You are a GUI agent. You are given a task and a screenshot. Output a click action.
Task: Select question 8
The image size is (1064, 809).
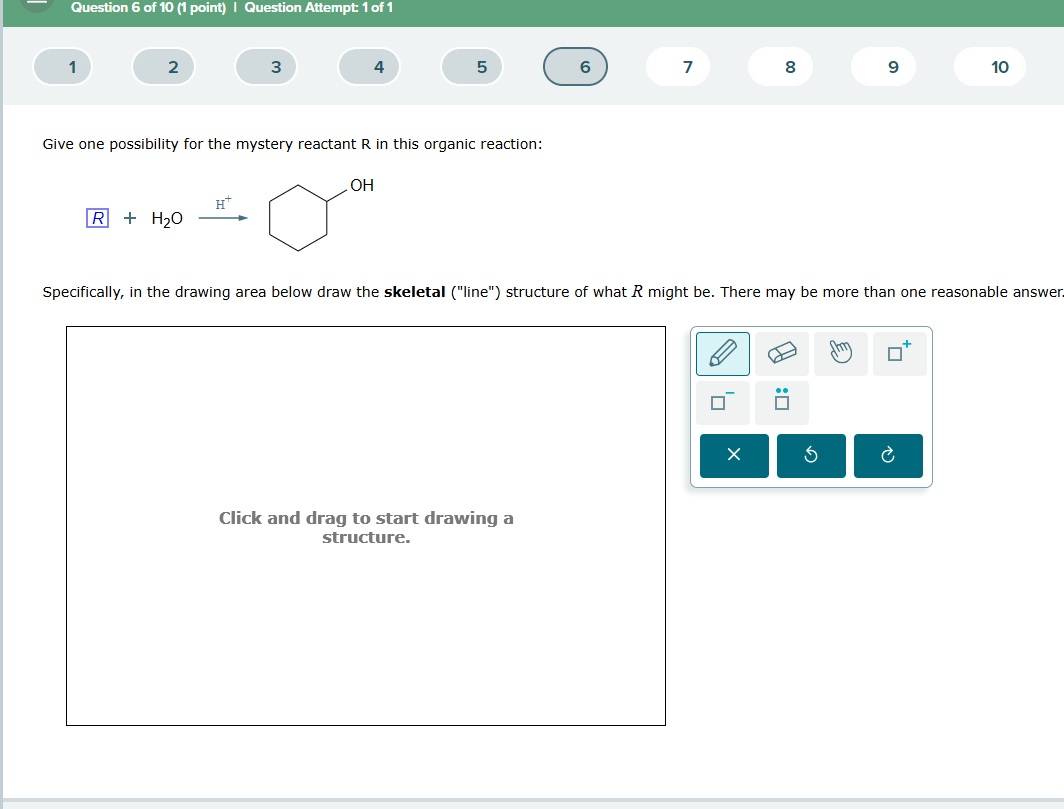780,66
